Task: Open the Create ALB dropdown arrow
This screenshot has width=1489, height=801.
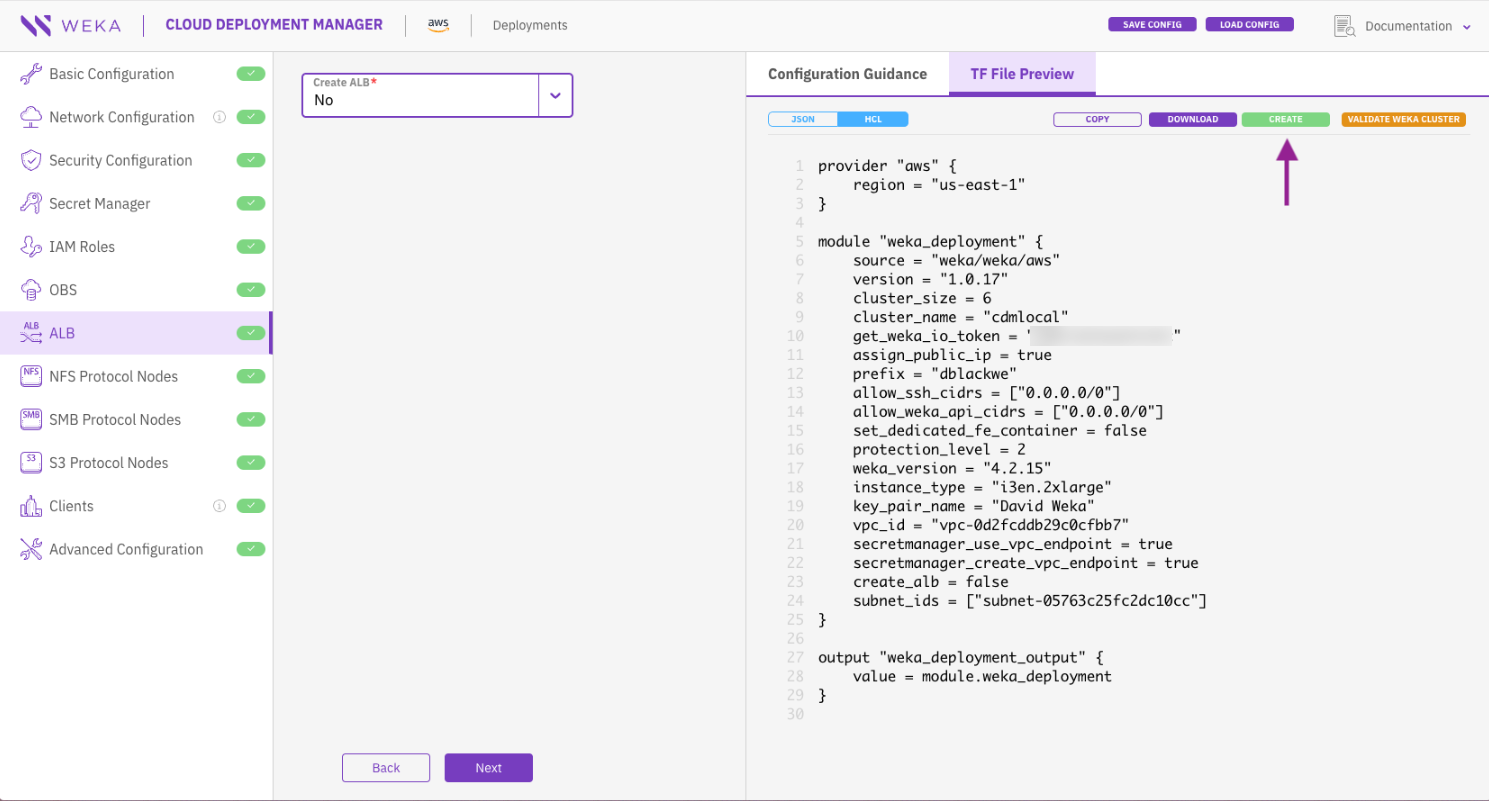Action: 555,96
